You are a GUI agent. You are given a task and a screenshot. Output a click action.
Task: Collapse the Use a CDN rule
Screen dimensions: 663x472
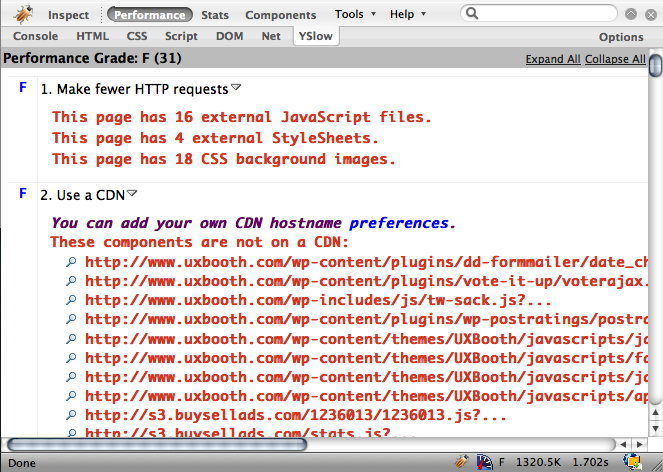tap(132, 193)
